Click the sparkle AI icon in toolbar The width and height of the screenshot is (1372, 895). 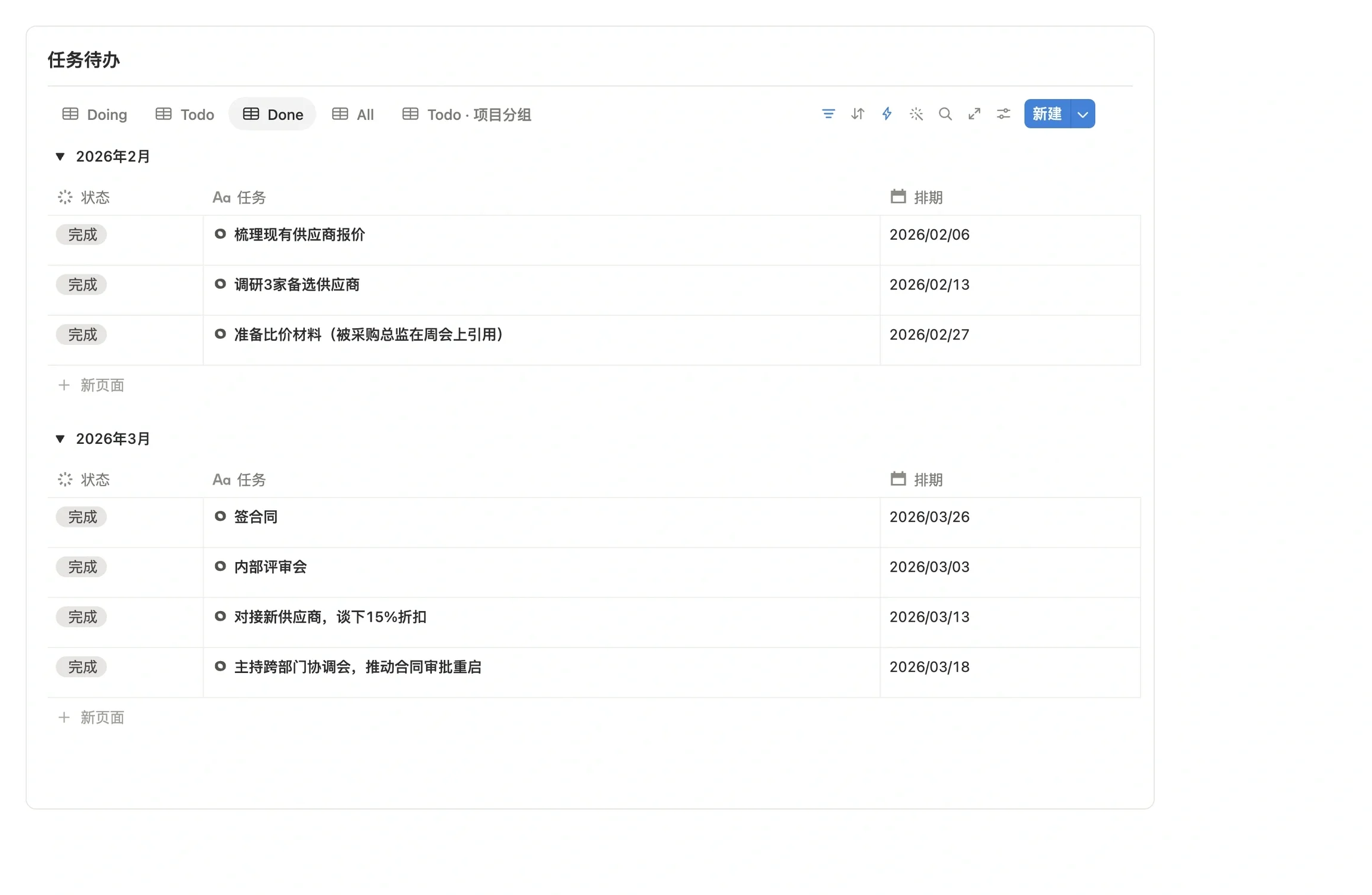916,114
